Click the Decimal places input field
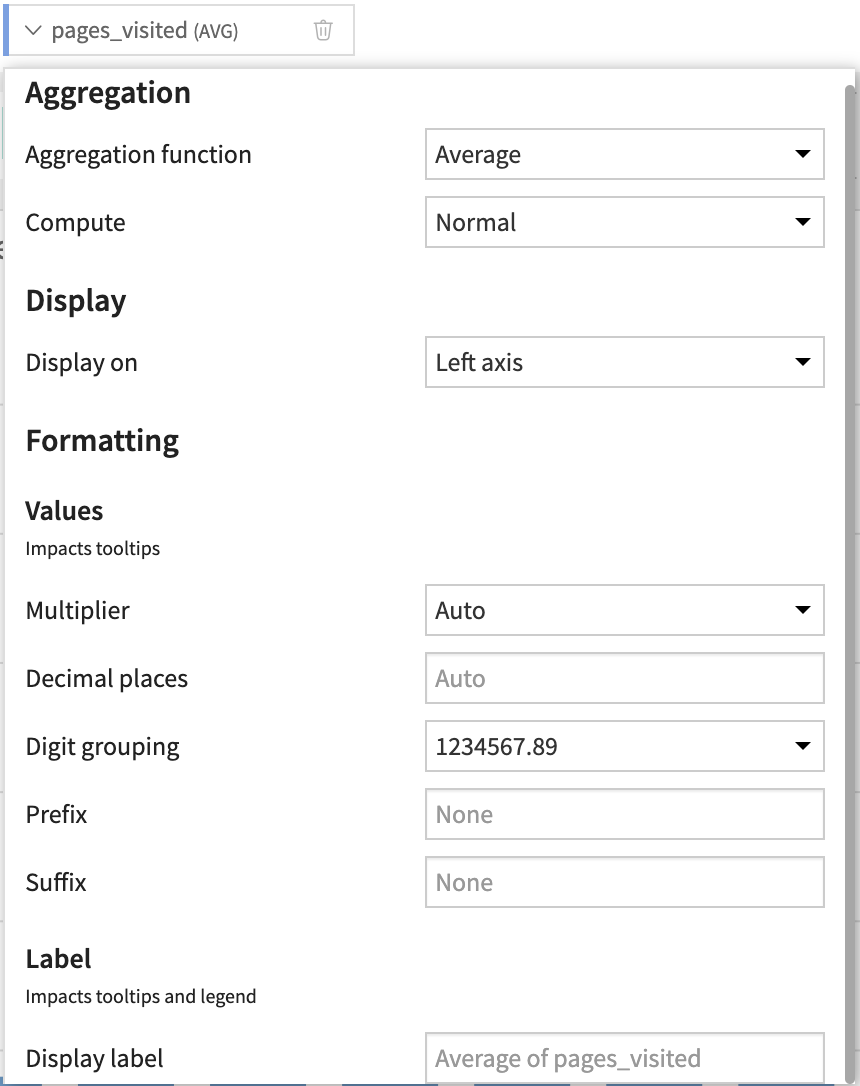Screen dimensions: 860x1086 coord(625,678)
